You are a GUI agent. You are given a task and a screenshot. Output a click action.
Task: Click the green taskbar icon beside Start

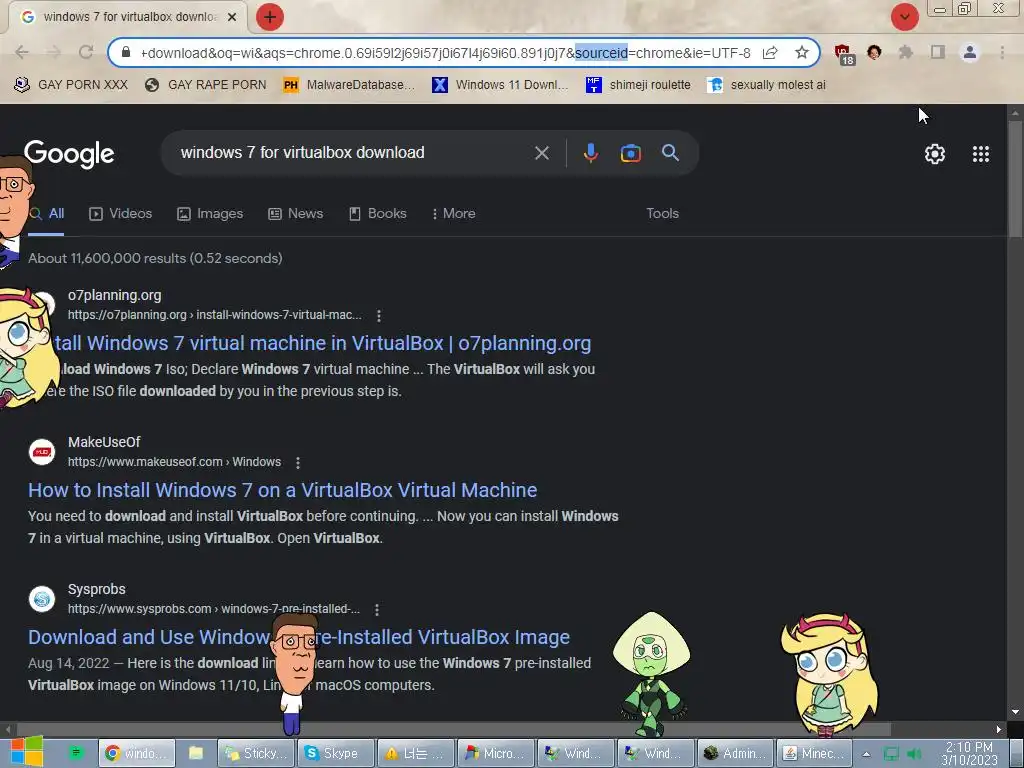tap(75, 753)
